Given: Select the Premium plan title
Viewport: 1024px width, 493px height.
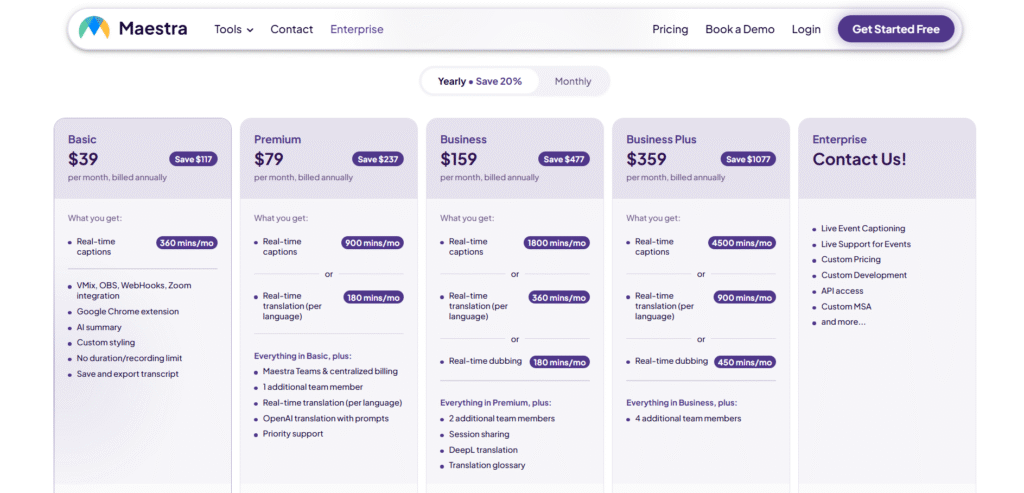Looking at the screenshot, I should pos(278,139).
